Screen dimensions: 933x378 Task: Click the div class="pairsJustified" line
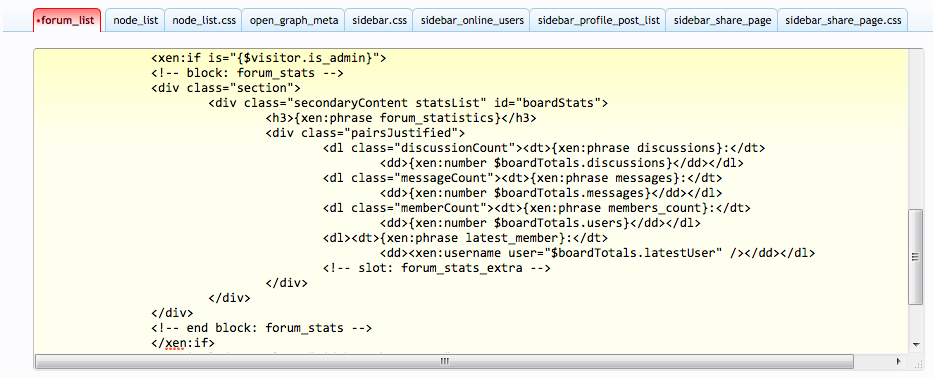click(x=365, y=133)
